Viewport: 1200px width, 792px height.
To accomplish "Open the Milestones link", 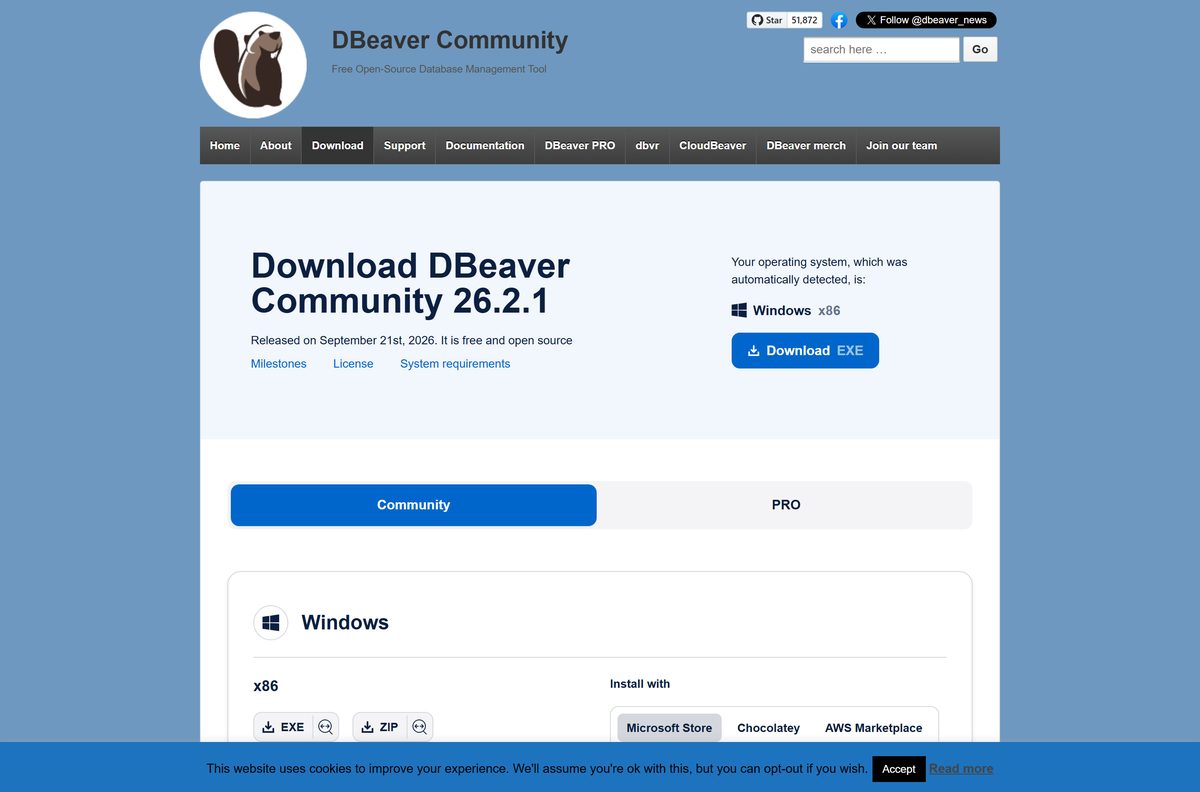I will click(x=279, y=364).
